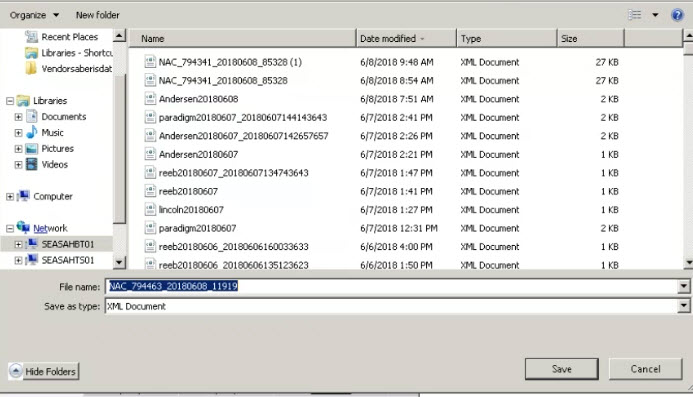
Task: Click the navigation pane scroll down arrow
Action: click(119, 262)
